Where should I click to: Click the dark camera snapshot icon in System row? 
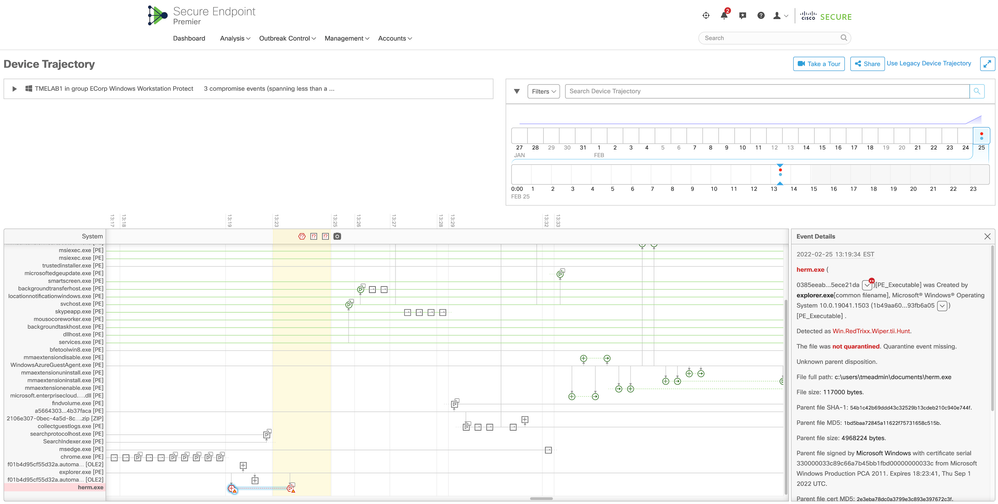tap(337, 236)
